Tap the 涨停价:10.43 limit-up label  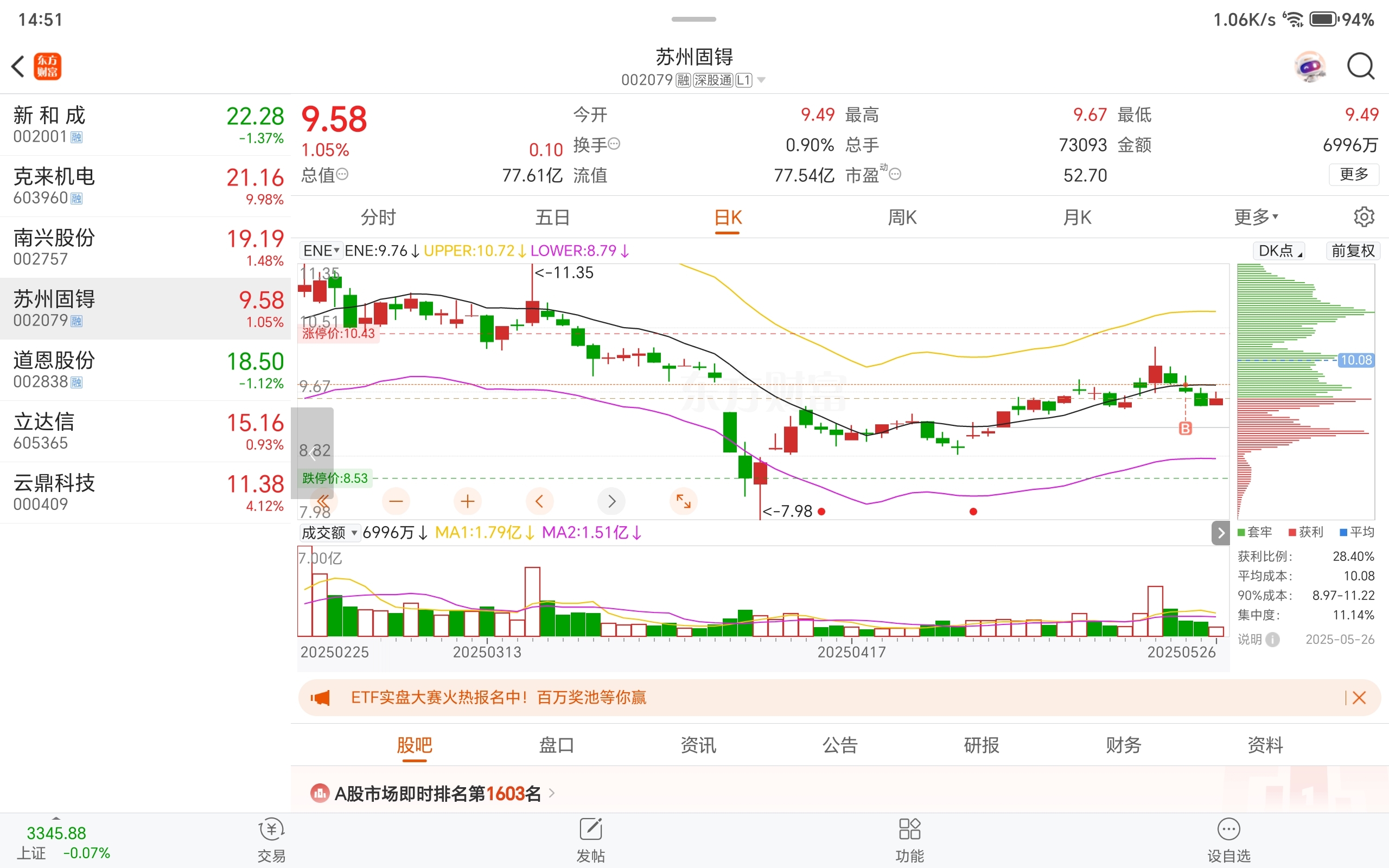[338, 334]
